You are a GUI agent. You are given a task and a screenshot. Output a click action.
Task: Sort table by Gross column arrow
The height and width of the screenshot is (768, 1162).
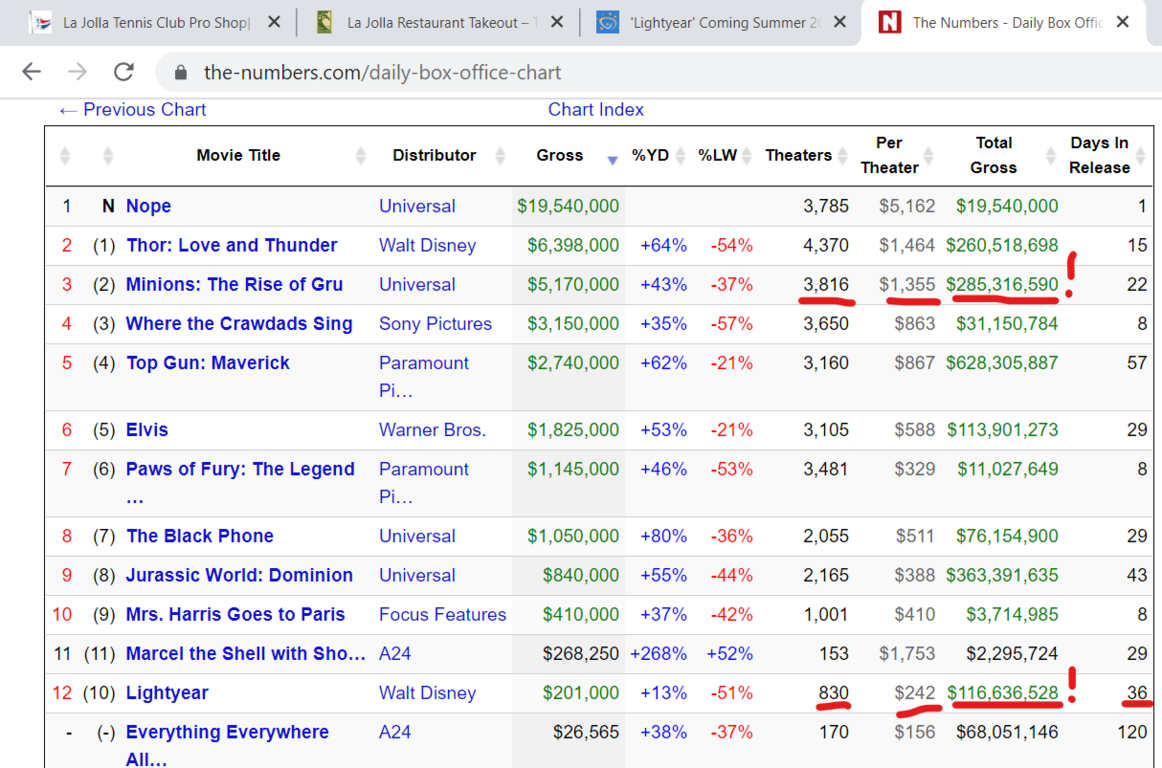pyautogui.click(x=612, y=158)
